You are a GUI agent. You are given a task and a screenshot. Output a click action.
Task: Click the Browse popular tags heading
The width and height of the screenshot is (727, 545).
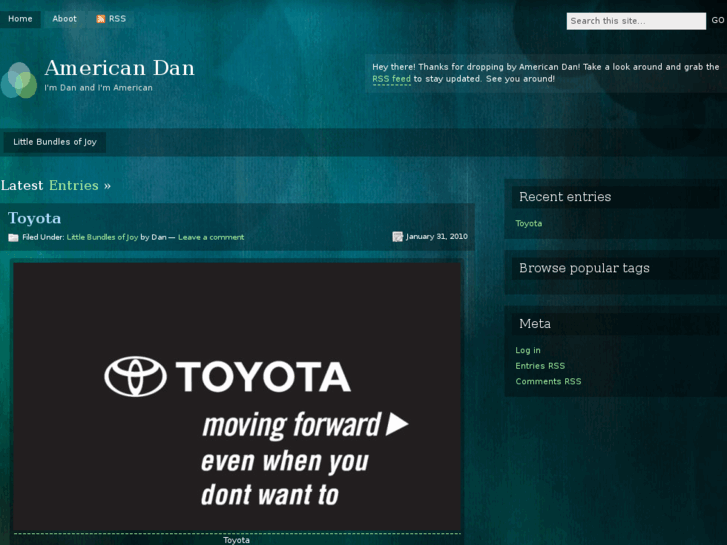(584, 268)
